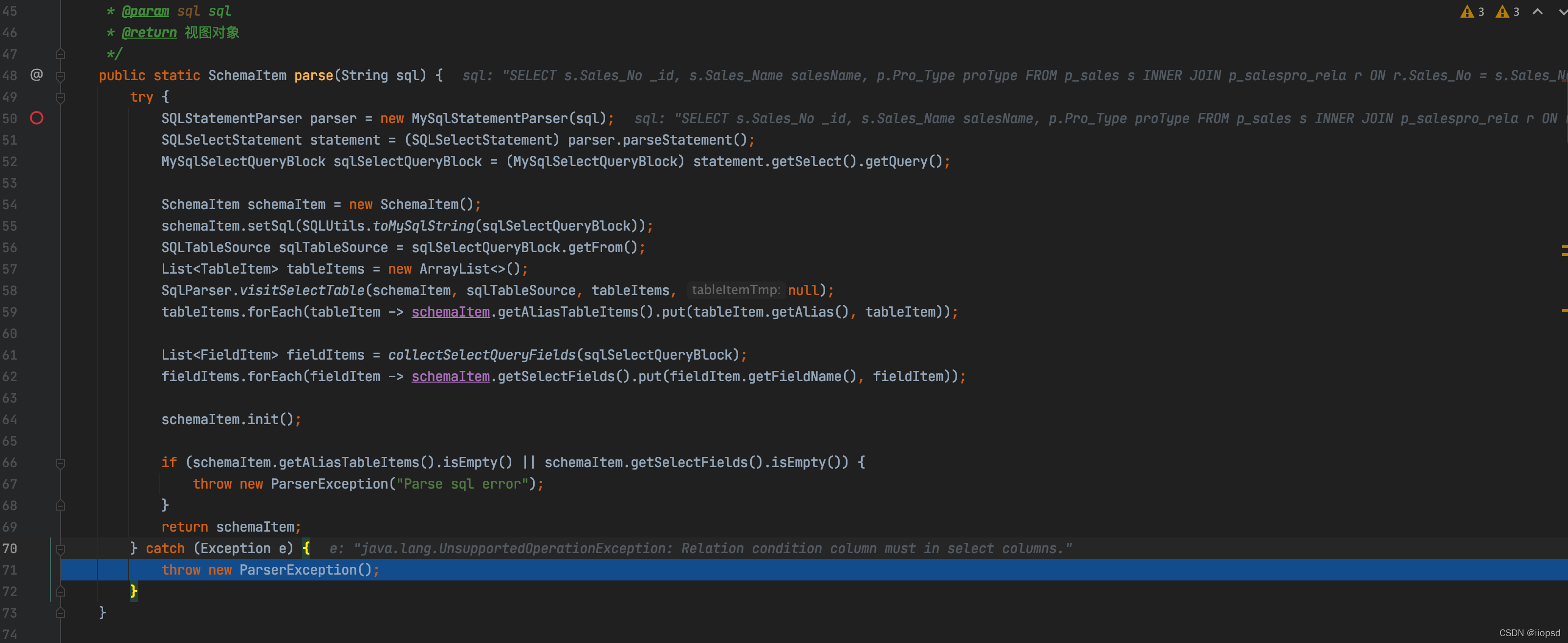Collapse the if block fold on line 66
The width and height of the screenshot is (1568, 643).
click(x=60, y=463)
